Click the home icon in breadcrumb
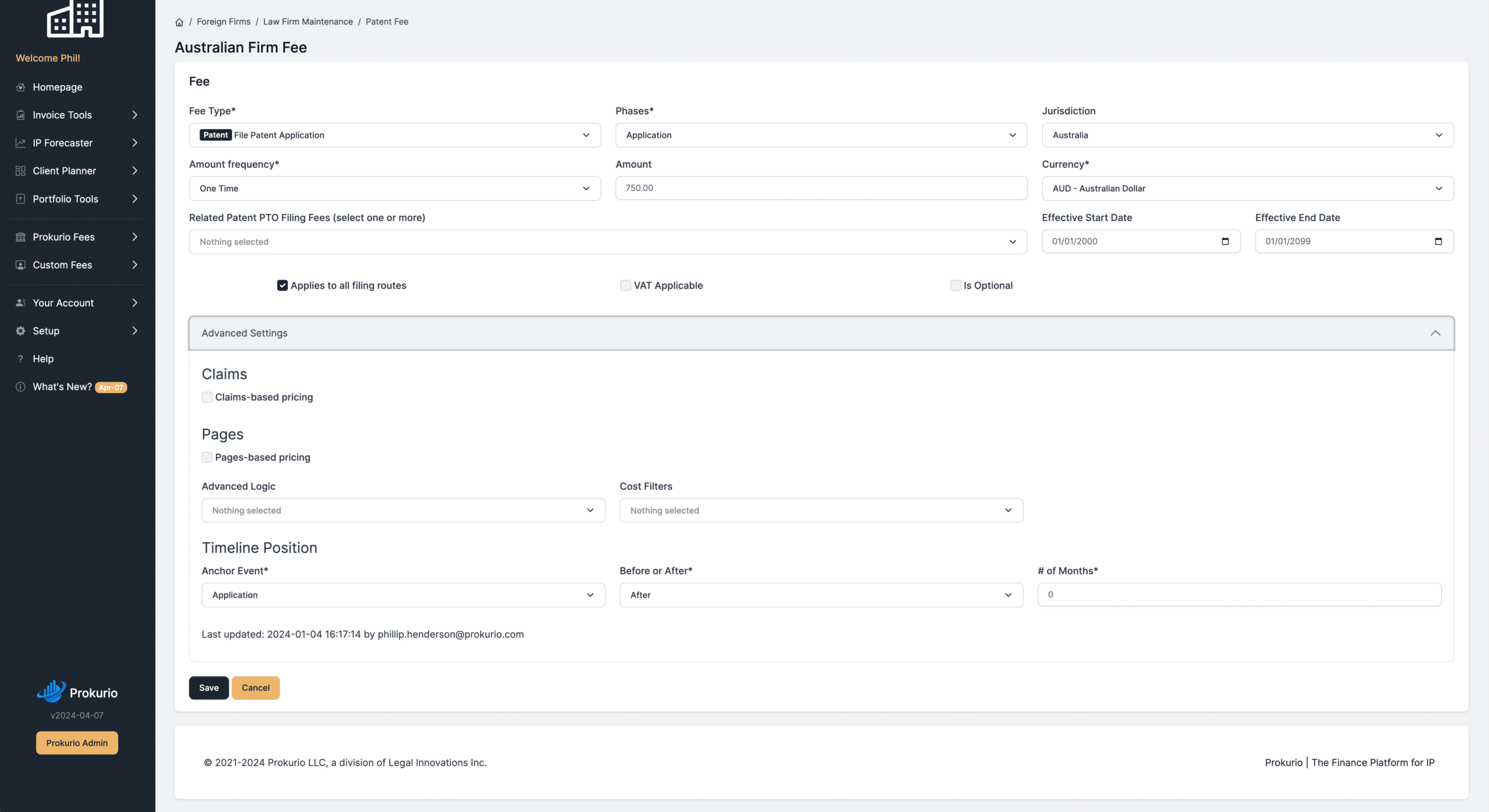1489x812 pixels. click(x=179, y=22)
